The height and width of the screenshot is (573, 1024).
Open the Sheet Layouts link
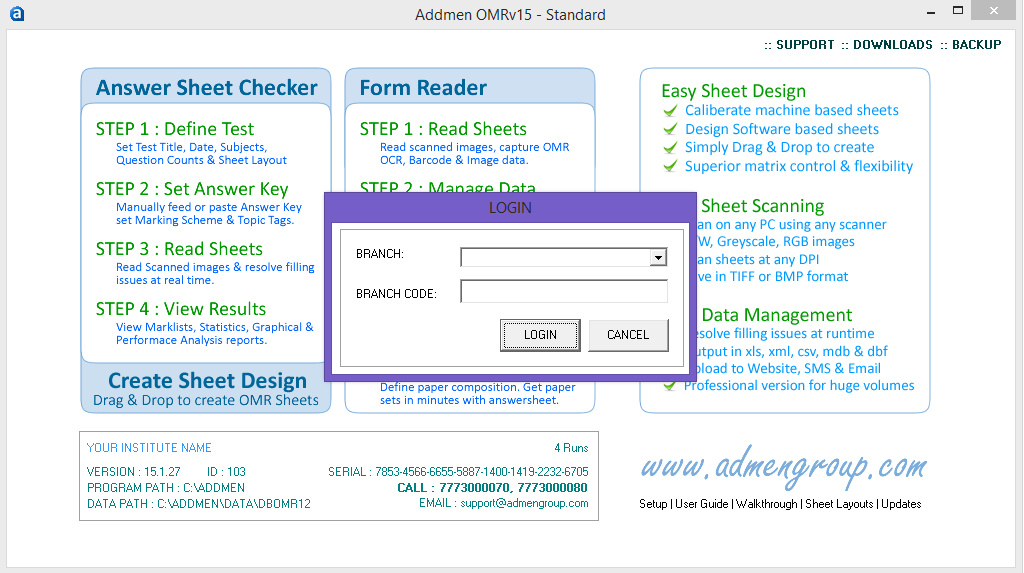coord(839,504)
